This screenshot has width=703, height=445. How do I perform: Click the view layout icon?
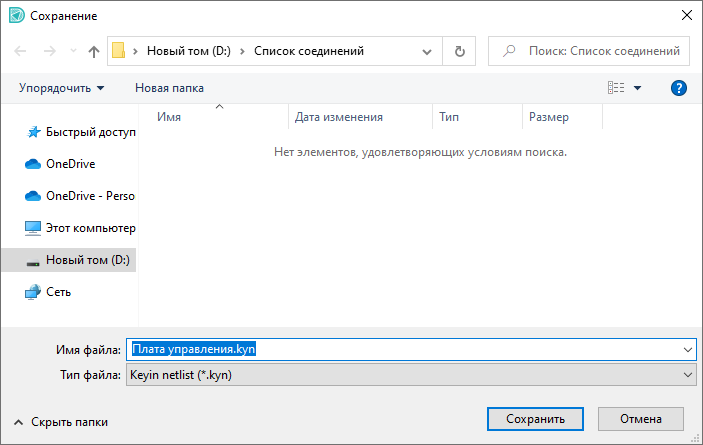616,88
